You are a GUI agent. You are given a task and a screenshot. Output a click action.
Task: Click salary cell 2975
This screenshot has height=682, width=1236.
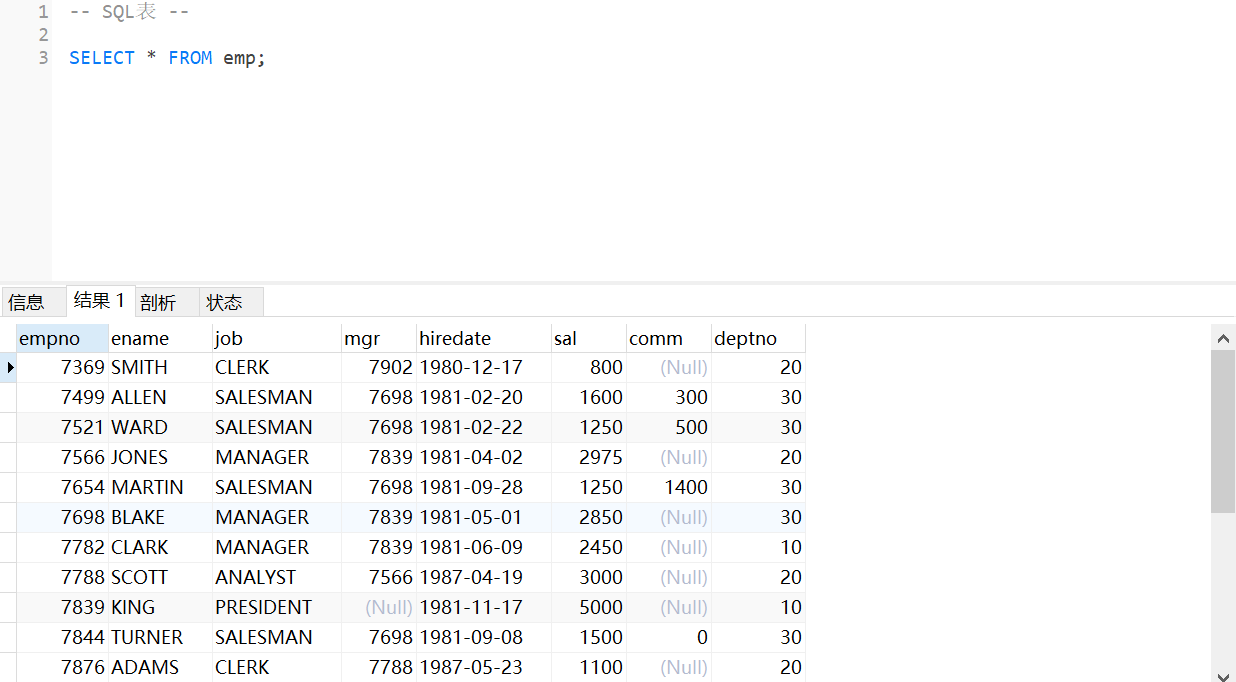tap(589, 457)
